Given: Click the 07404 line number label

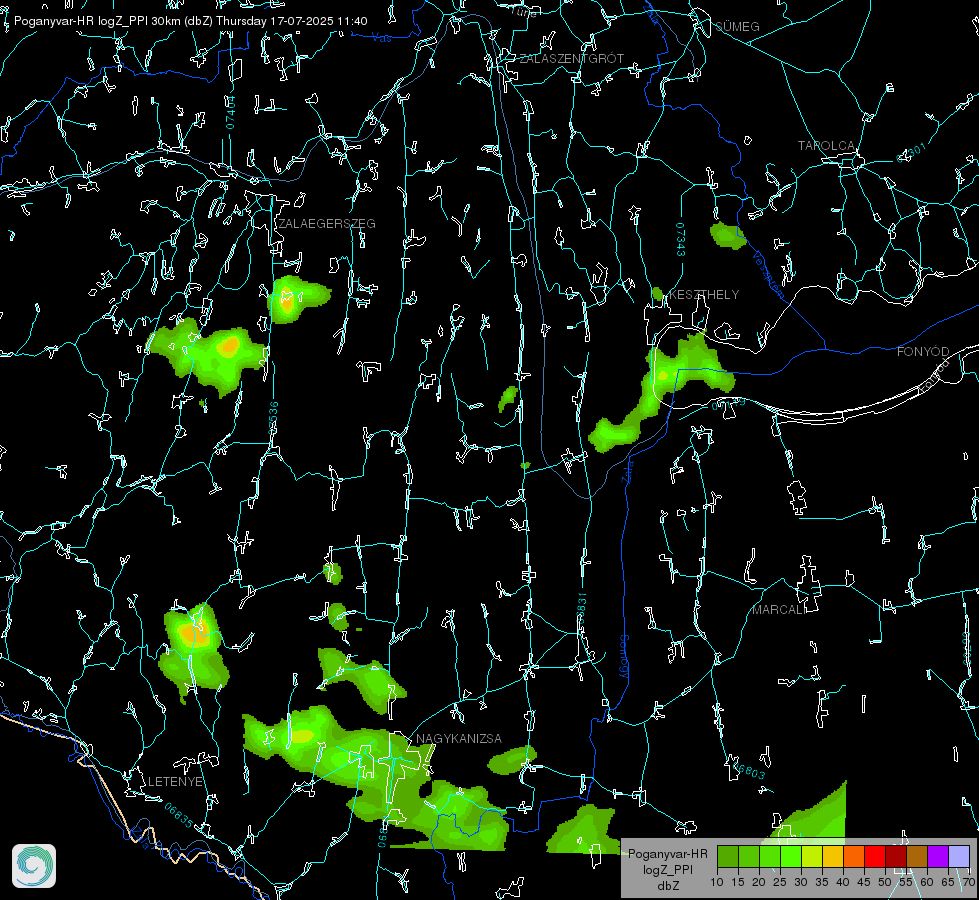Looking at the screenshot, I should 230,113.
